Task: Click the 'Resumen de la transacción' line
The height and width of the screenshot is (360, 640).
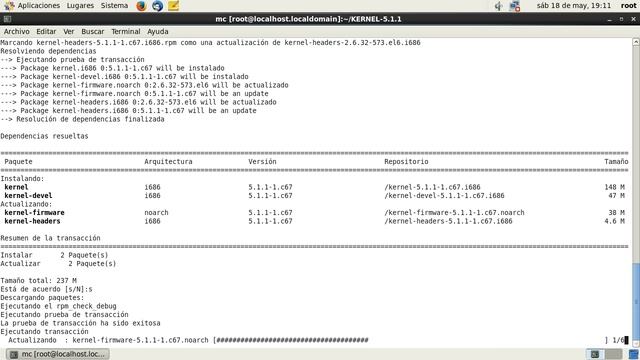Action: (x=50, y=238)
